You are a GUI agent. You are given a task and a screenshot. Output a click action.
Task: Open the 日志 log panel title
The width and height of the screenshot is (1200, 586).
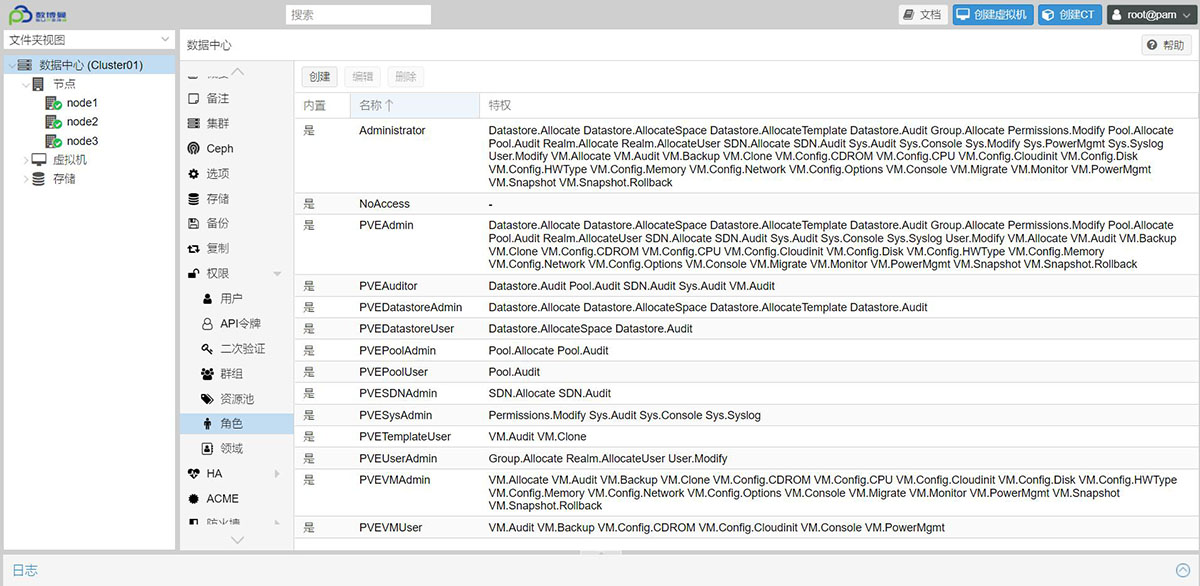(x=25, y=570)
